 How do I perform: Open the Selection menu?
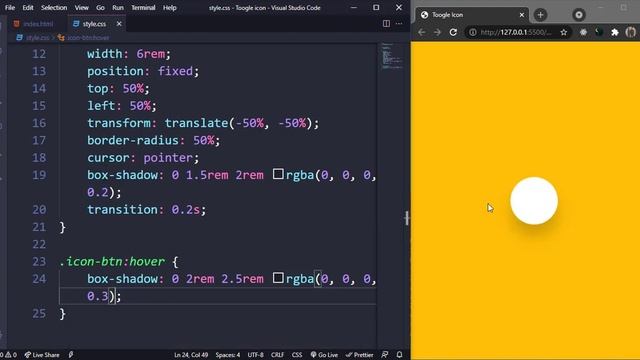point(54,8)
